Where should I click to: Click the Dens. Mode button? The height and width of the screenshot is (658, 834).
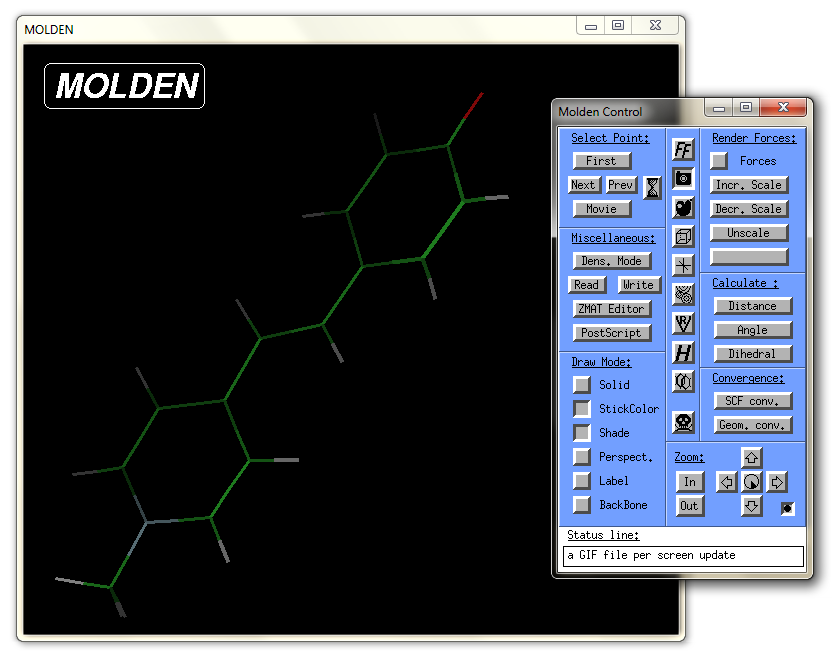point(613,261)
